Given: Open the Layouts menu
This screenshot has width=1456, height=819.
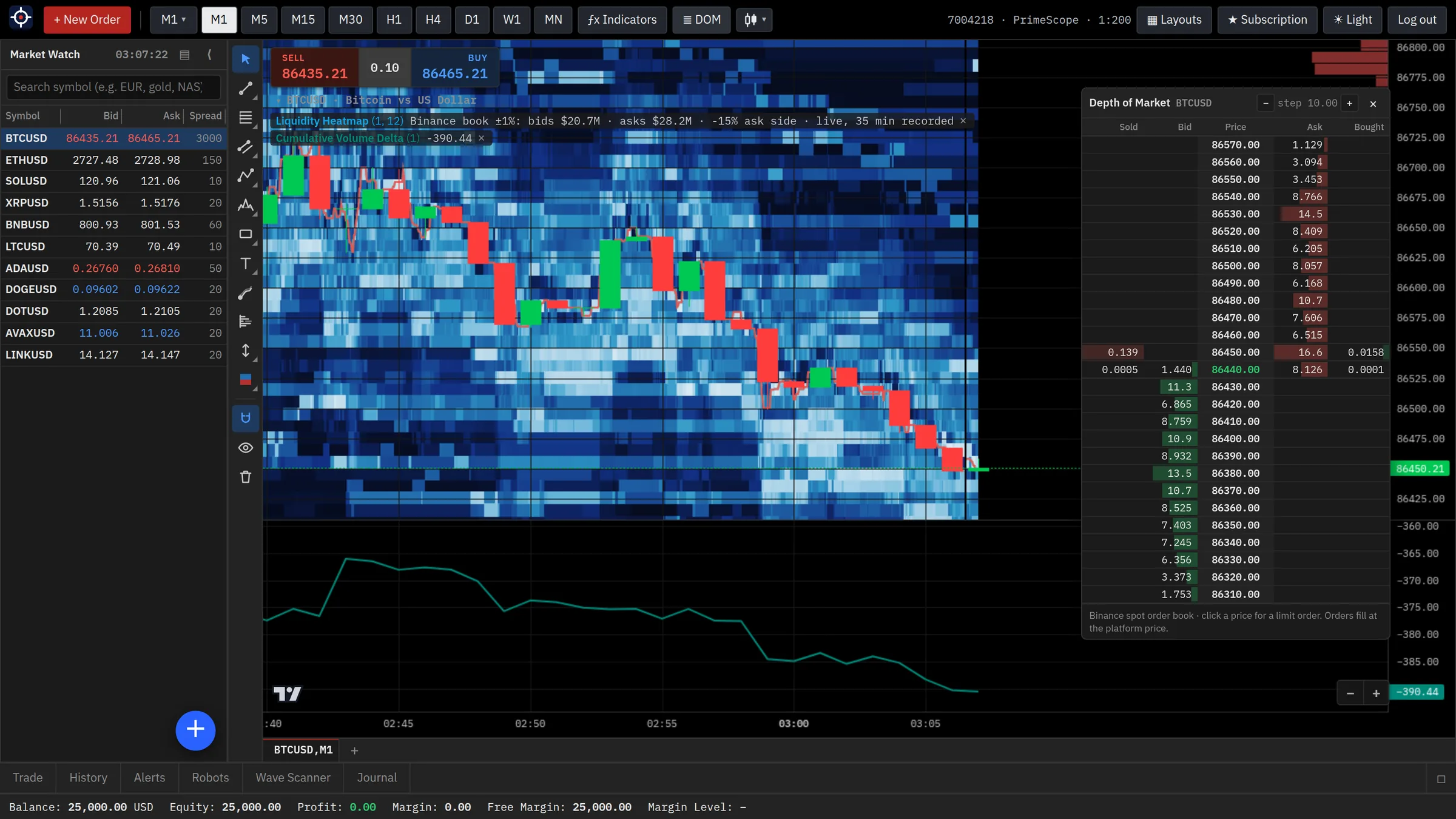Looking at the screenshot, I should [x=1174, y=19].
